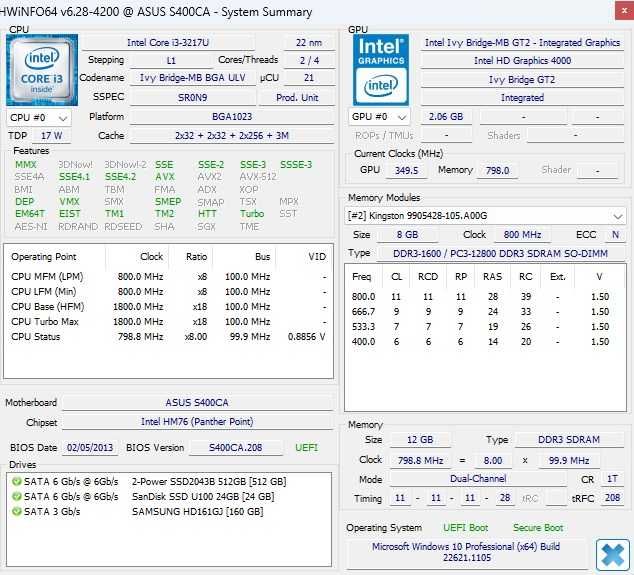634x575 pixels.
Task: Click the Intel HM76 (Panther Point) chipset field
Action: tap(197, 422)
